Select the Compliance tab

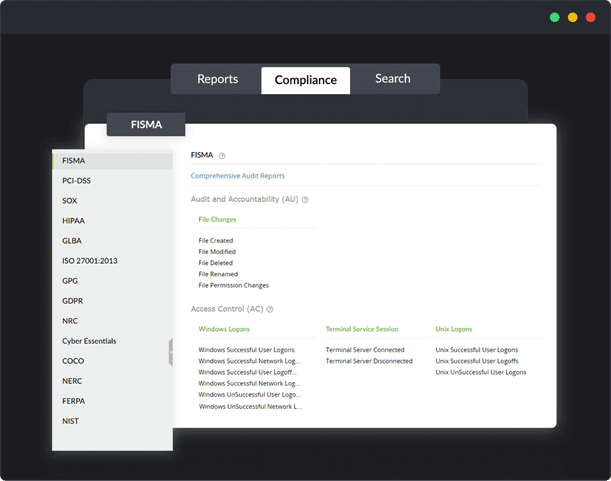click(306, 80)
